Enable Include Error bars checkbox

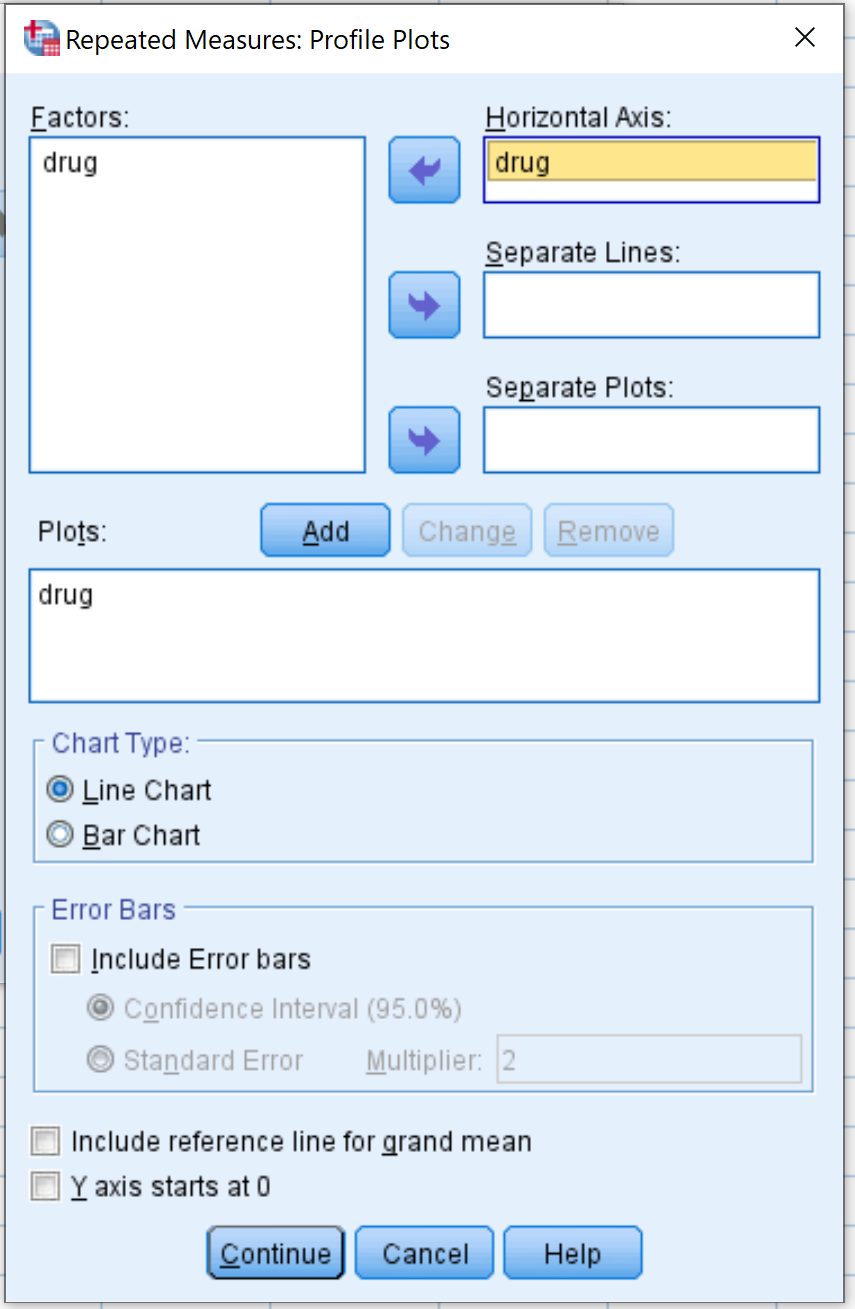coord(66,960)
